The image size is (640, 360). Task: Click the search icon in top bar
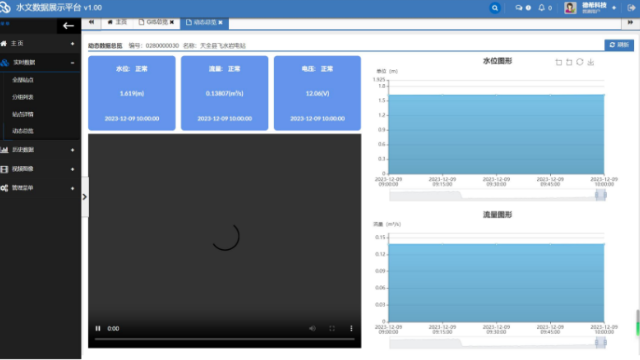pos(495,8)
